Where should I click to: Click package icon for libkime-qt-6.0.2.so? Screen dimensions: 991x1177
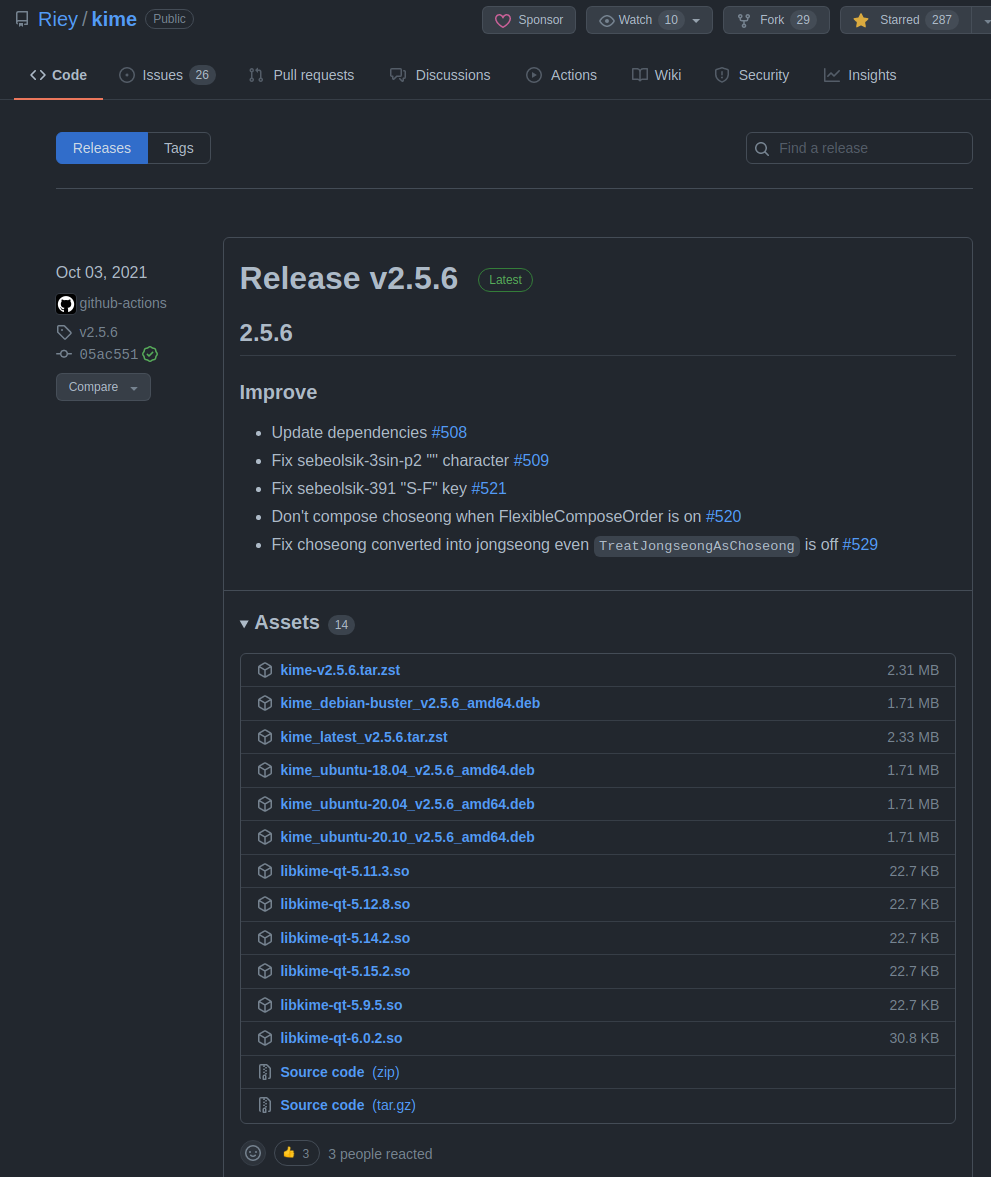click(264, 1038)
